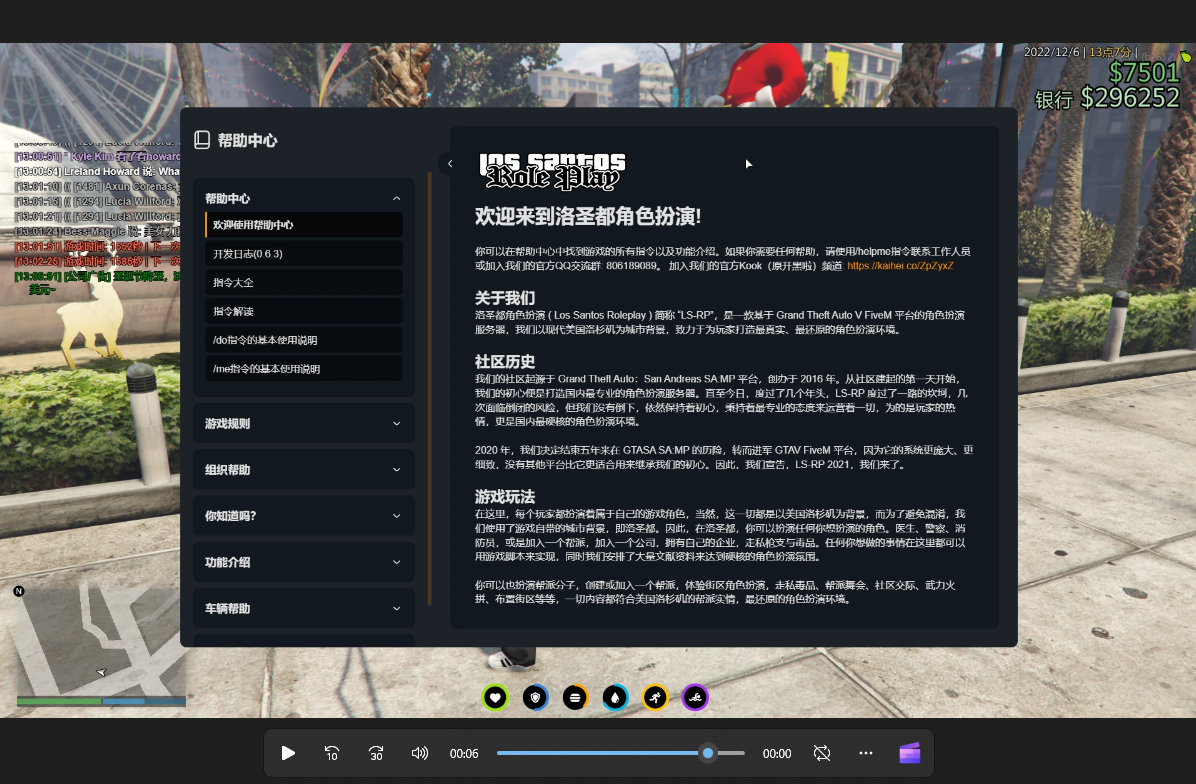
Task: Click the video progress slider thumb
Action: (x=708, y=753)
